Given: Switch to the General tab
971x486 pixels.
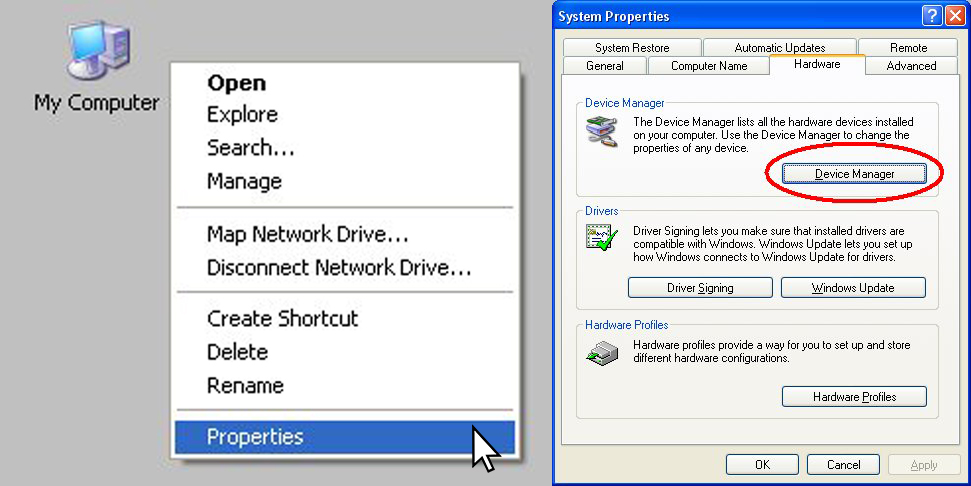Looking at the screenshot, I should [x=604, y=66].
